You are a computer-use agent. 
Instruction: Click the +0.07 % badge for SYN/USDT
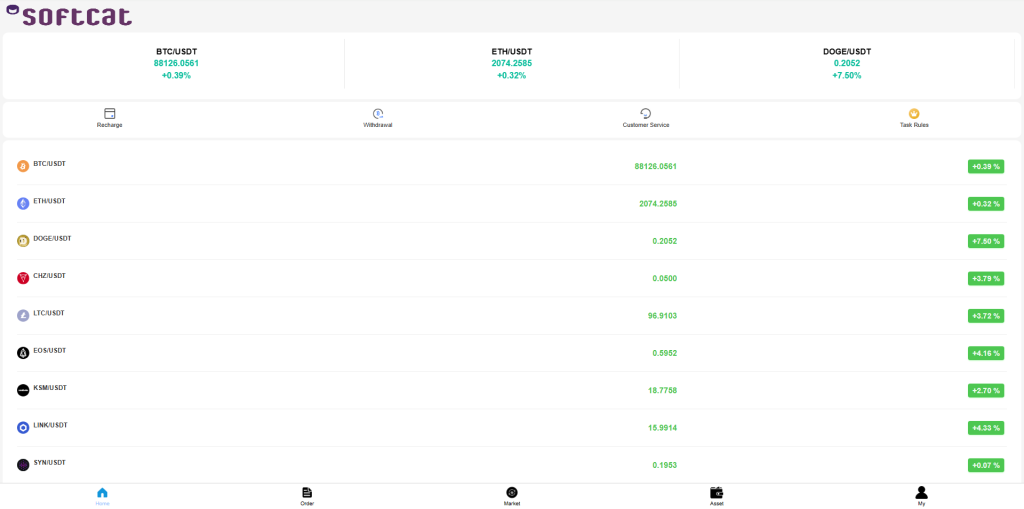986,465
